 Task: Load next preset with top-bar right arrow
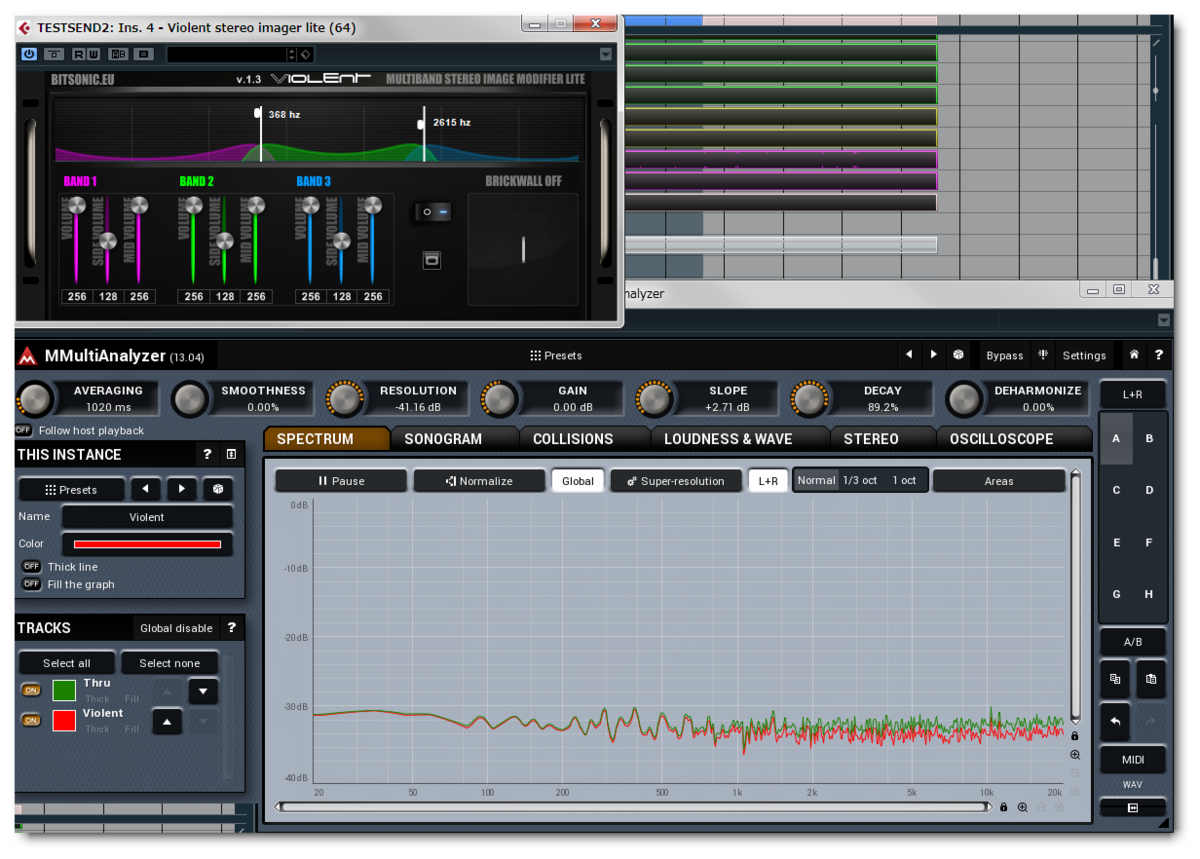click(933, 355)
